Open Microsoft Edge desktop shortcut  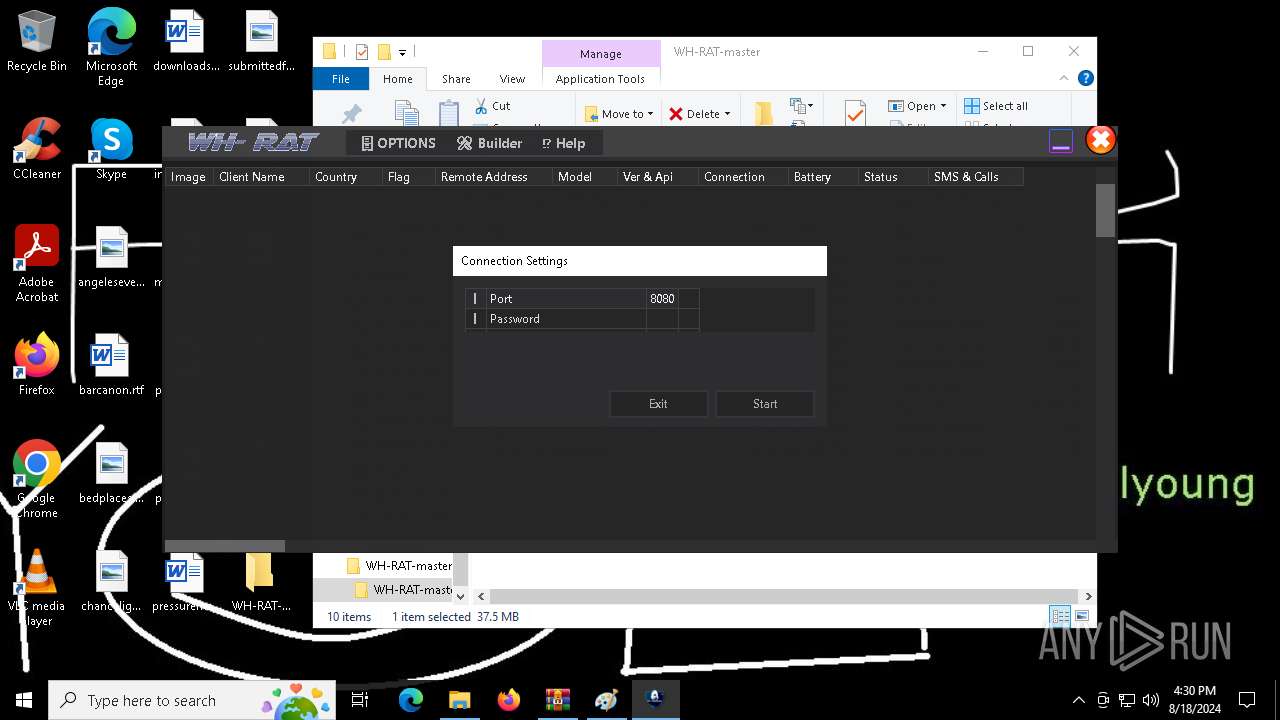[x=111, y=47]
